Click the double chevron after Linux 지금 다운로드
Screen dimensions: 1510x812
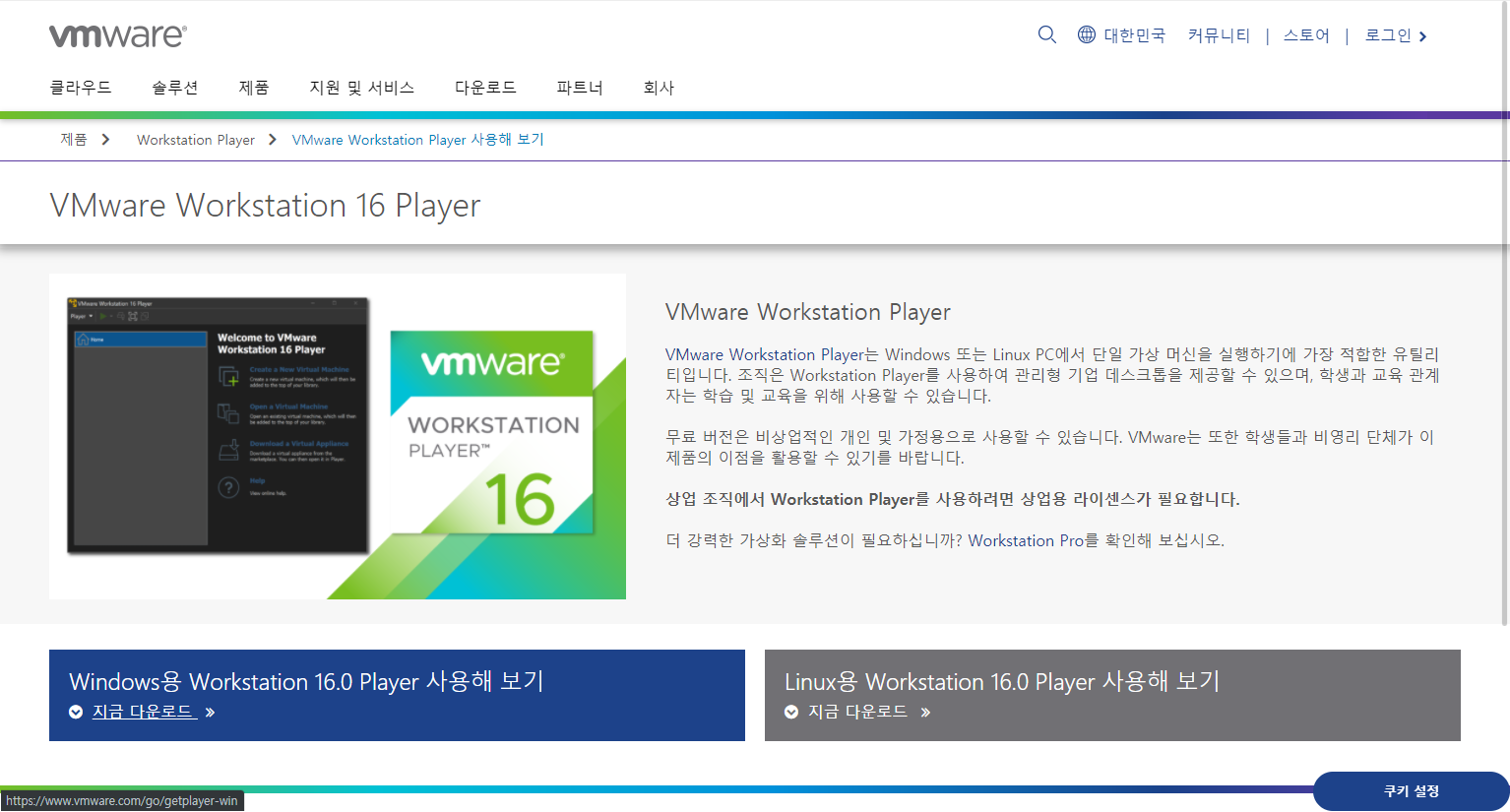925,713
